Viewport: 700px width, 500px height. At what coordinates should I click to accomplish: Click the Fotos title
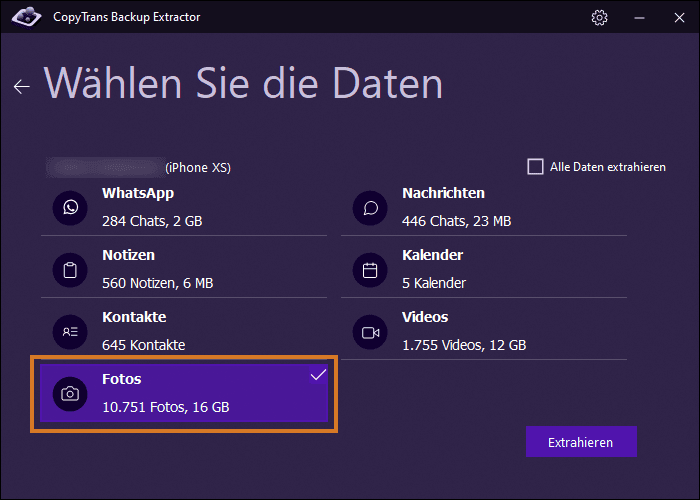122,379
